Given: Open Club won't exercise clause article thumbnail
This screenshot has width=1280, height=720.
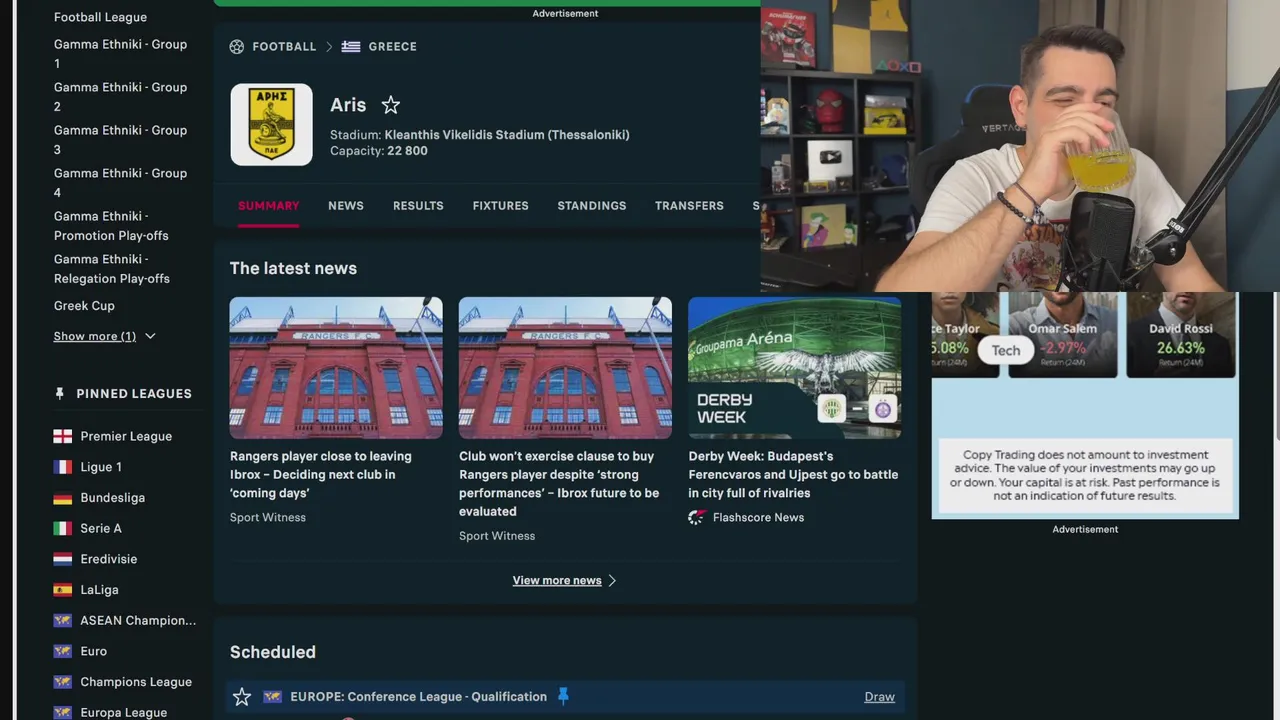Looking at the screenshot, I should (x=565, y=368).
